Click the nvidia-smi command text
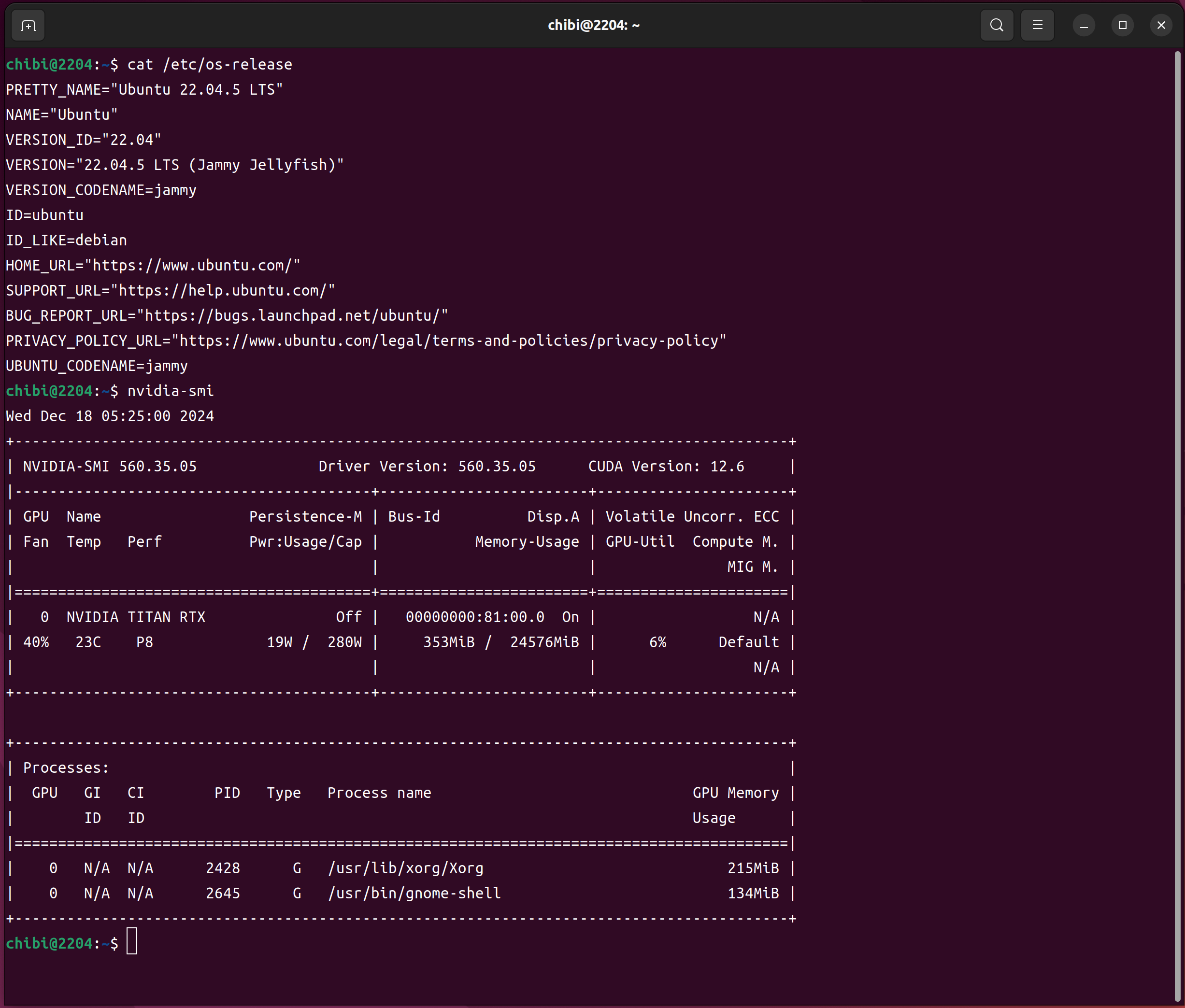The width and height of the screenshot is (1185, 1008). [x=171, y=391]
